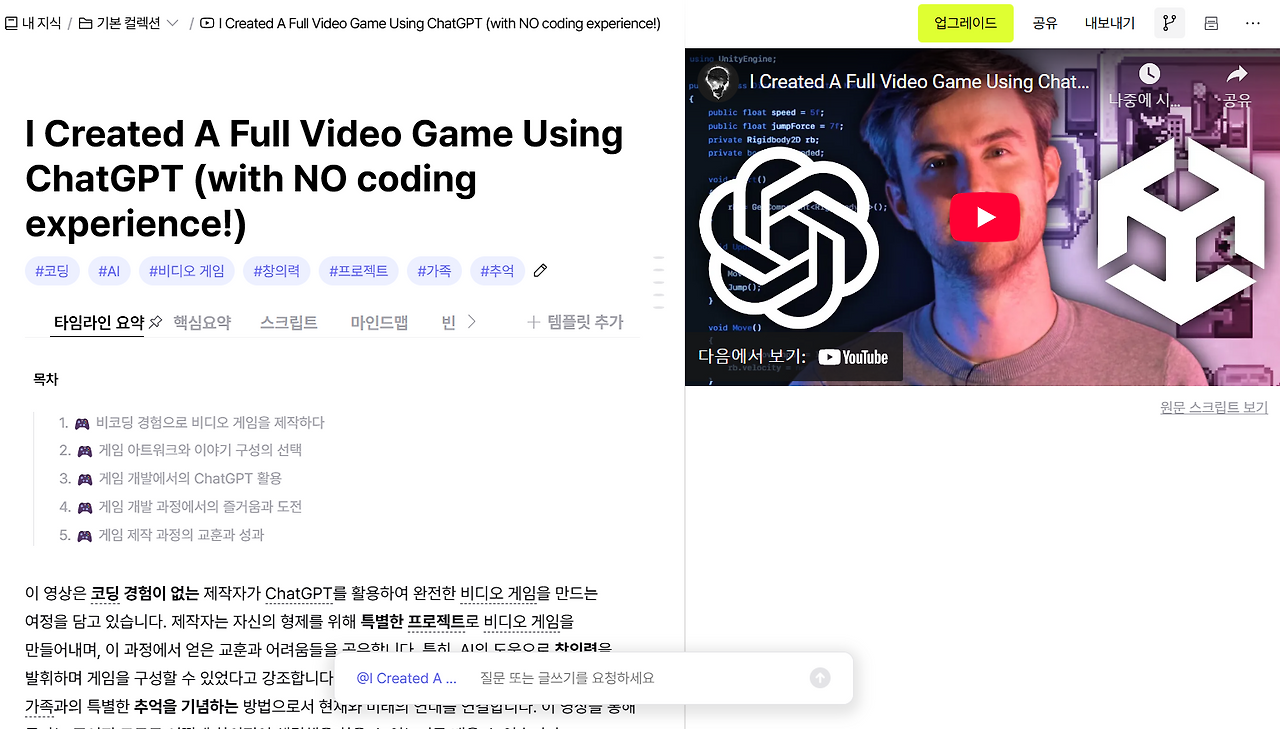Click the 목차 heading
Image resolution: width=1280 pixels, height=729 pixels.
pyautogui.click(x=46, y=379)
